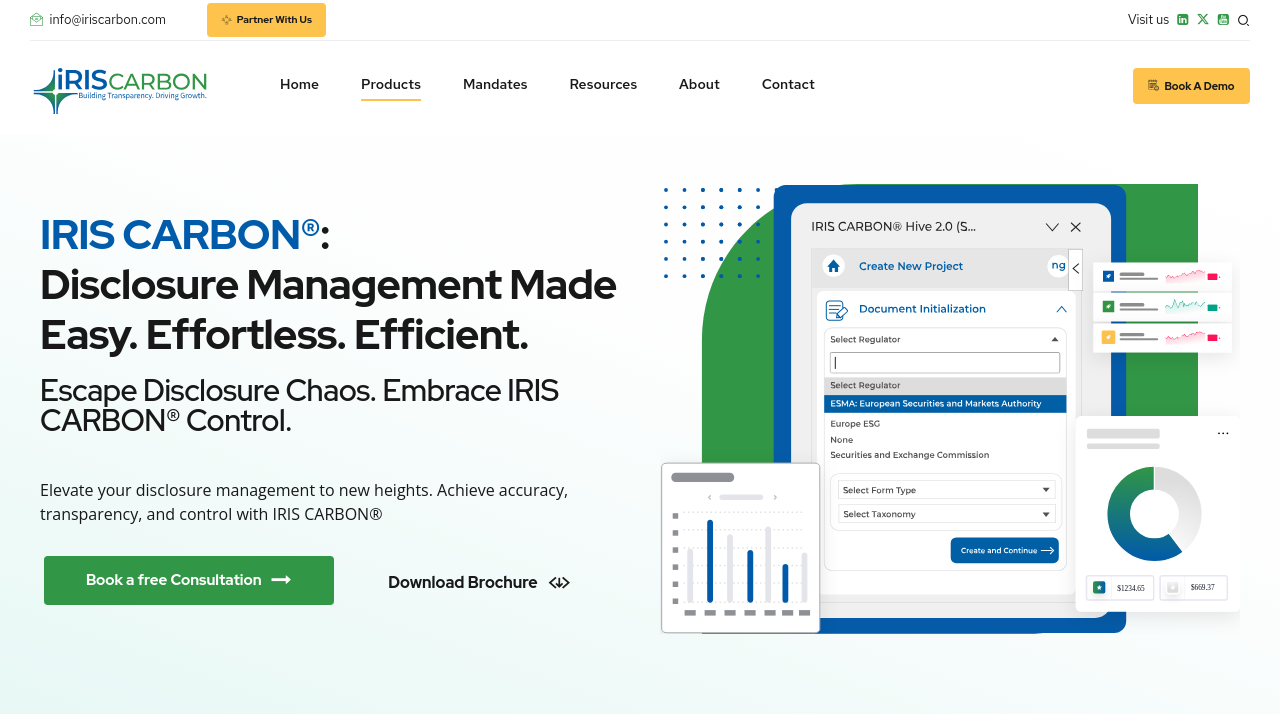Book a free Consultation

[189, 580]
